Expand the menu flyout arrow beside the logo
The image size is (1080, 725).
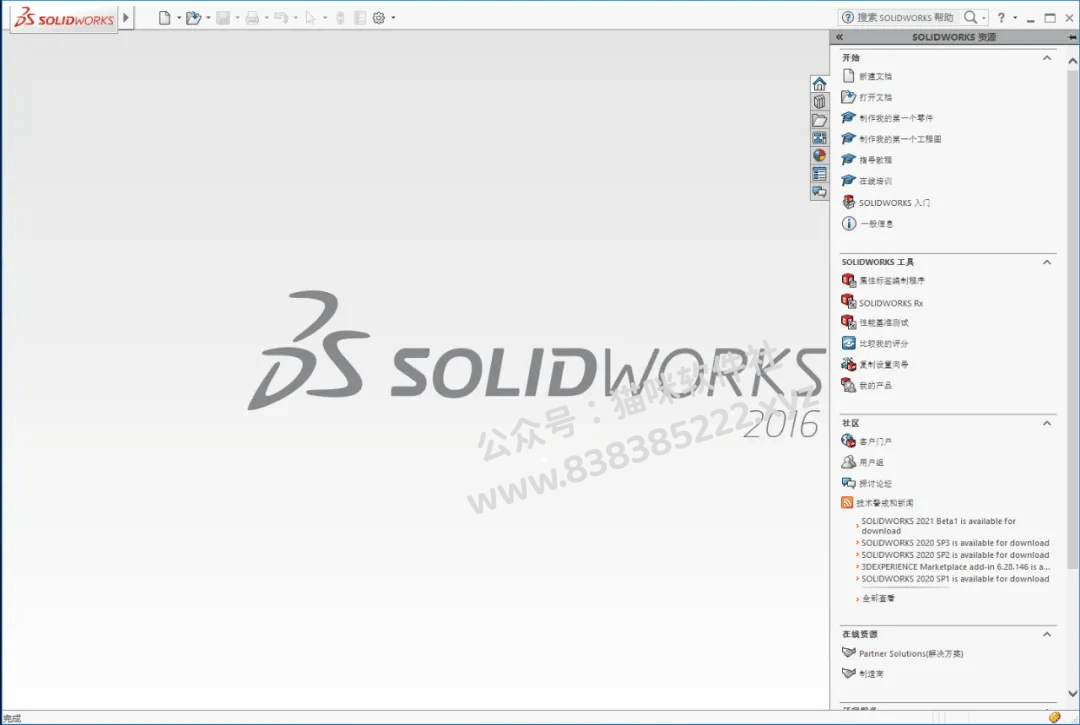(126, 18)
